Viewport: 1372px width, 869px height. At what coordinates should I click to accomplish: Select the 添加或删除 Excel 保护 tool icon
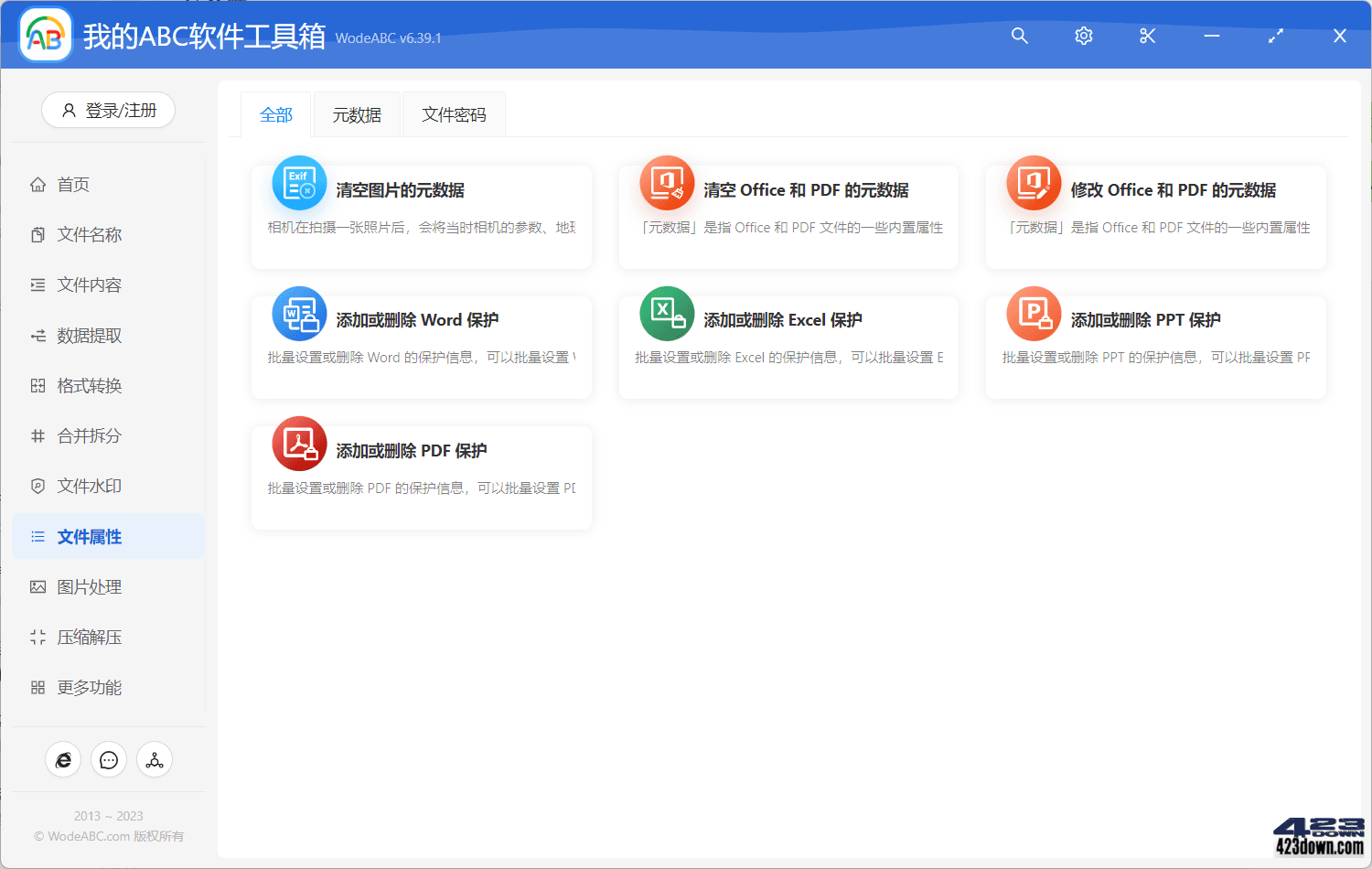(x=666, y=313)
